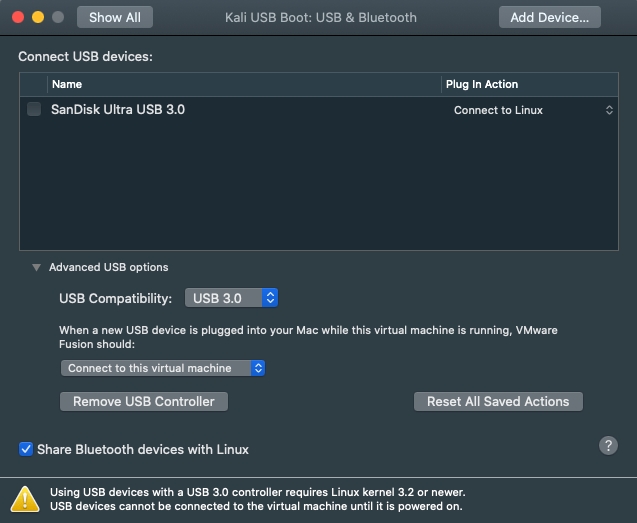Close the USB & Bluetooth settings window
The image size is (637, 523).
point(18,17)
